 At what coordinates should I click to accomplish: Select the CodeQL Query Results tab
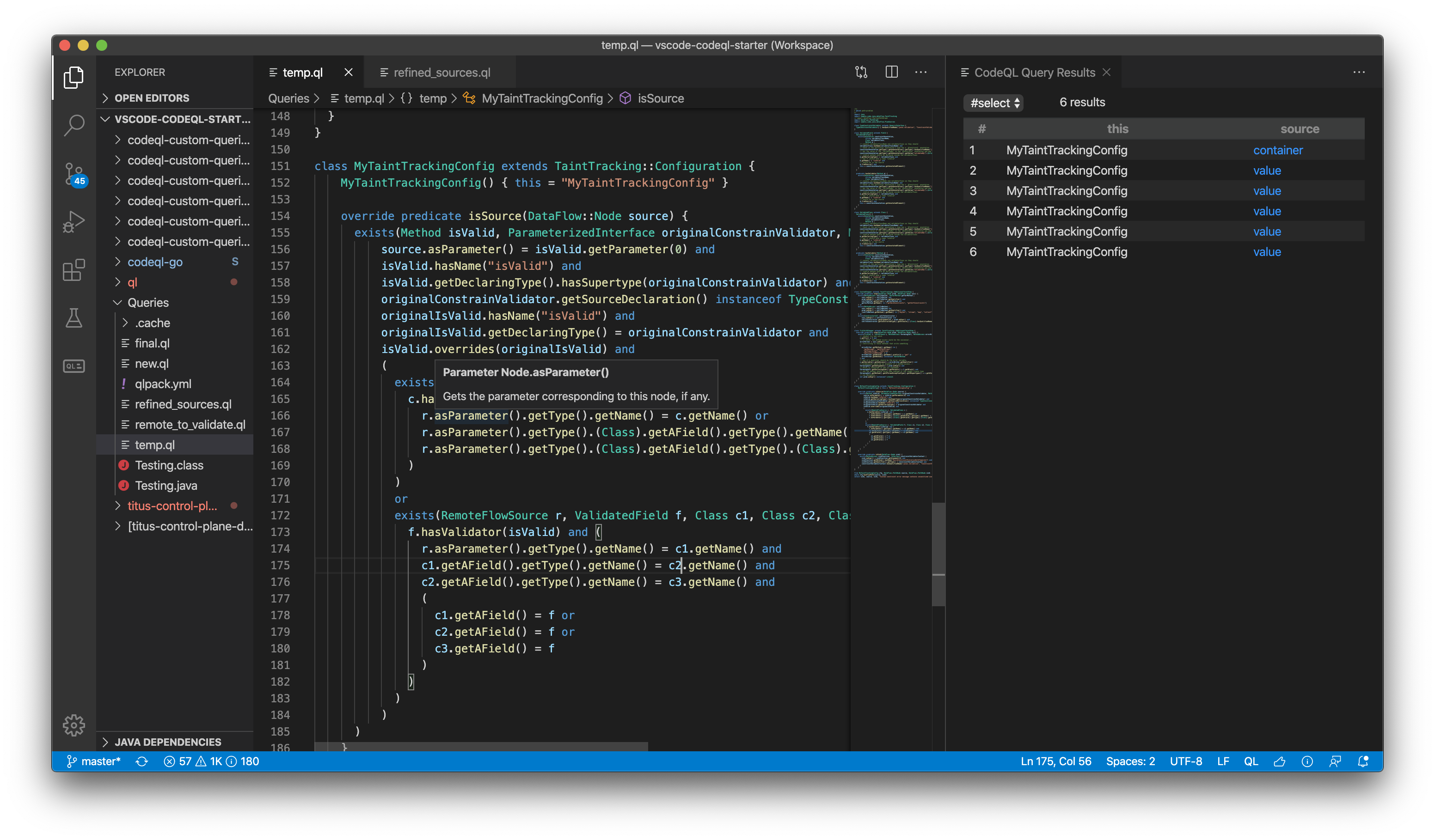(1034, 72)
